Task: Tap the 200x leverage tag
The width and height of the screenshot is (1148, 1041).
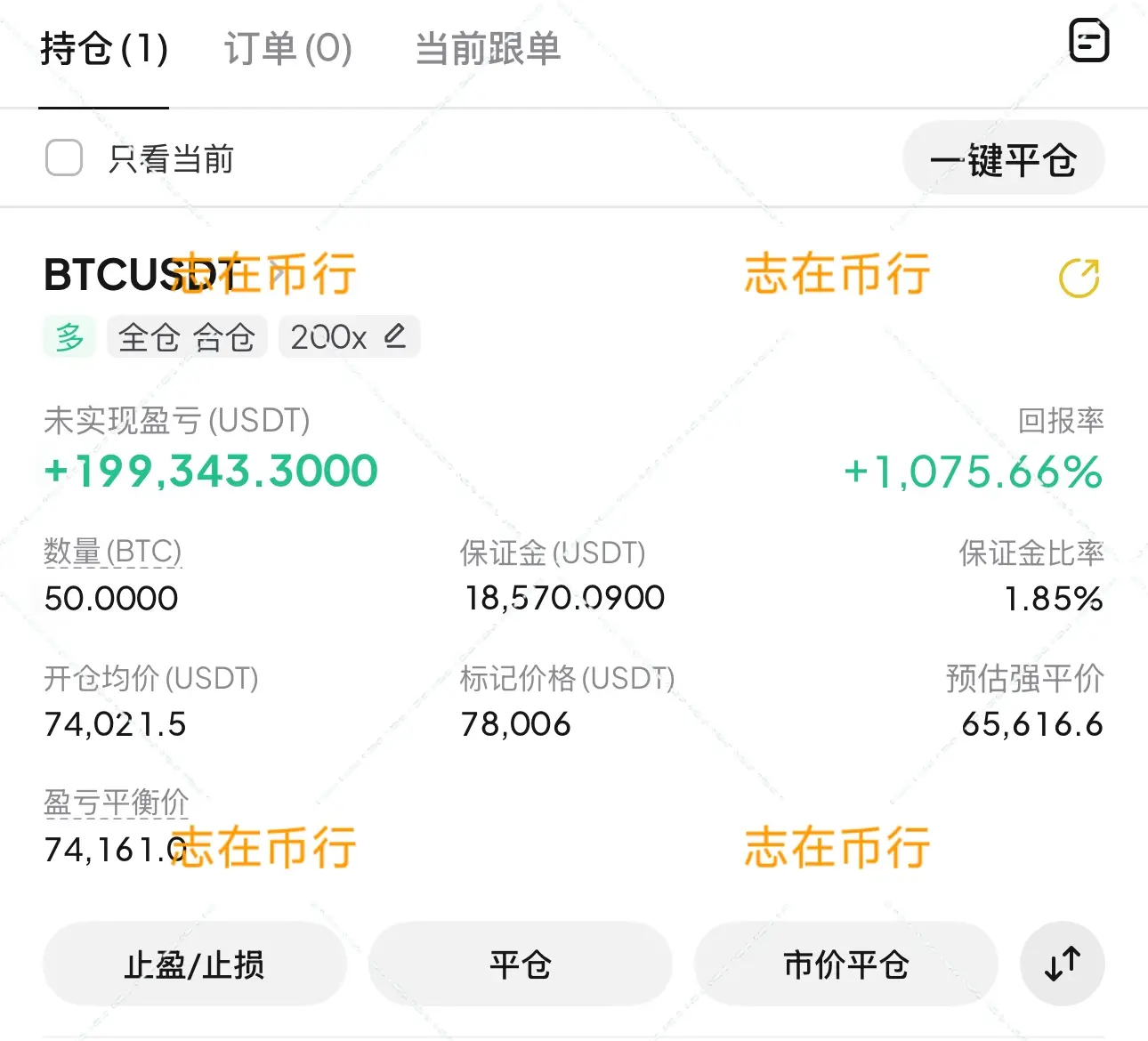Action: click(x=329, y=337)
